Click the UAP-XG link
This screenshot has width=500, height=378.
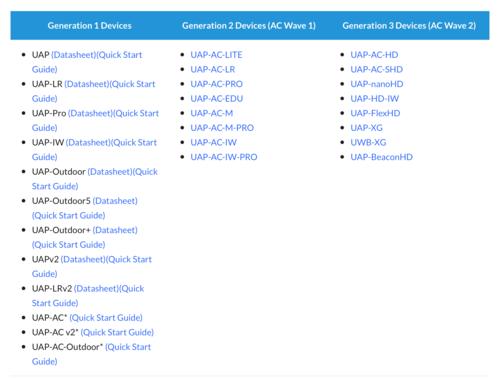366,128
